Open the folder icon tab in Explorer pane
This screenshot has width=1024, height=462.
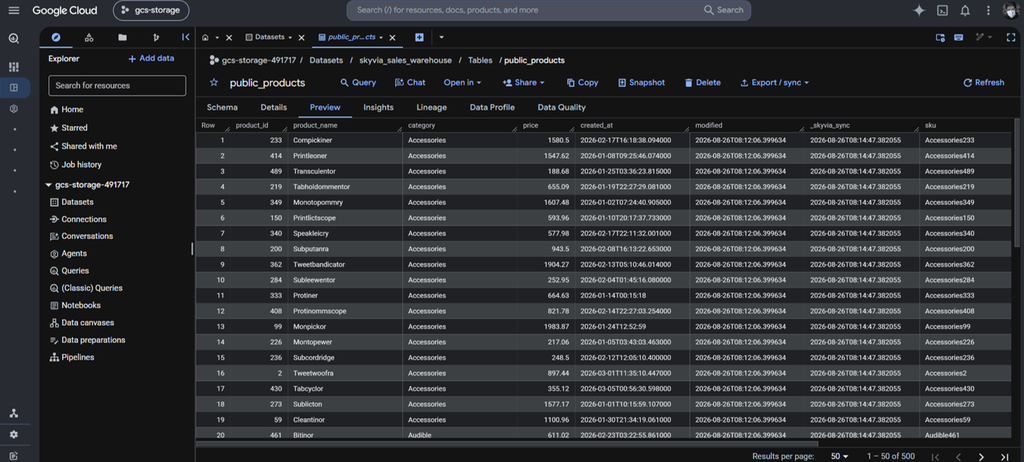pos(122,37)
